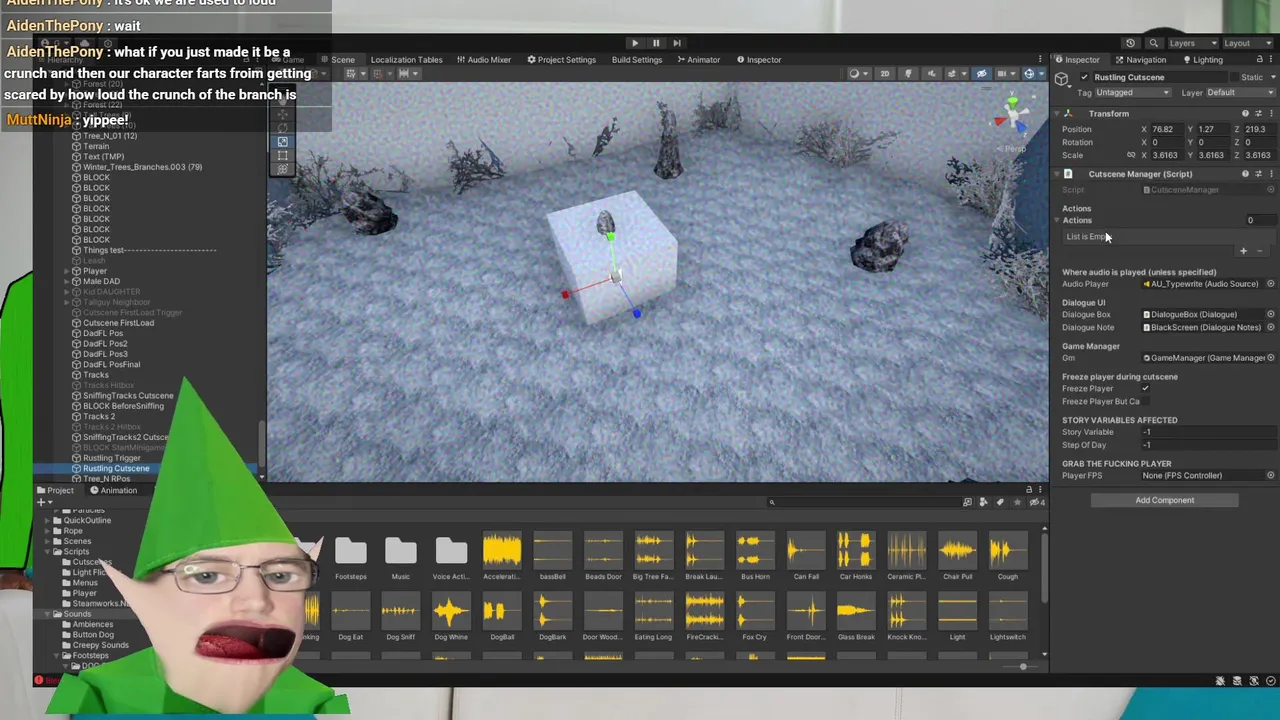
Task: Open the draw mode shading dropdown
Action: (x=858, y=74)
